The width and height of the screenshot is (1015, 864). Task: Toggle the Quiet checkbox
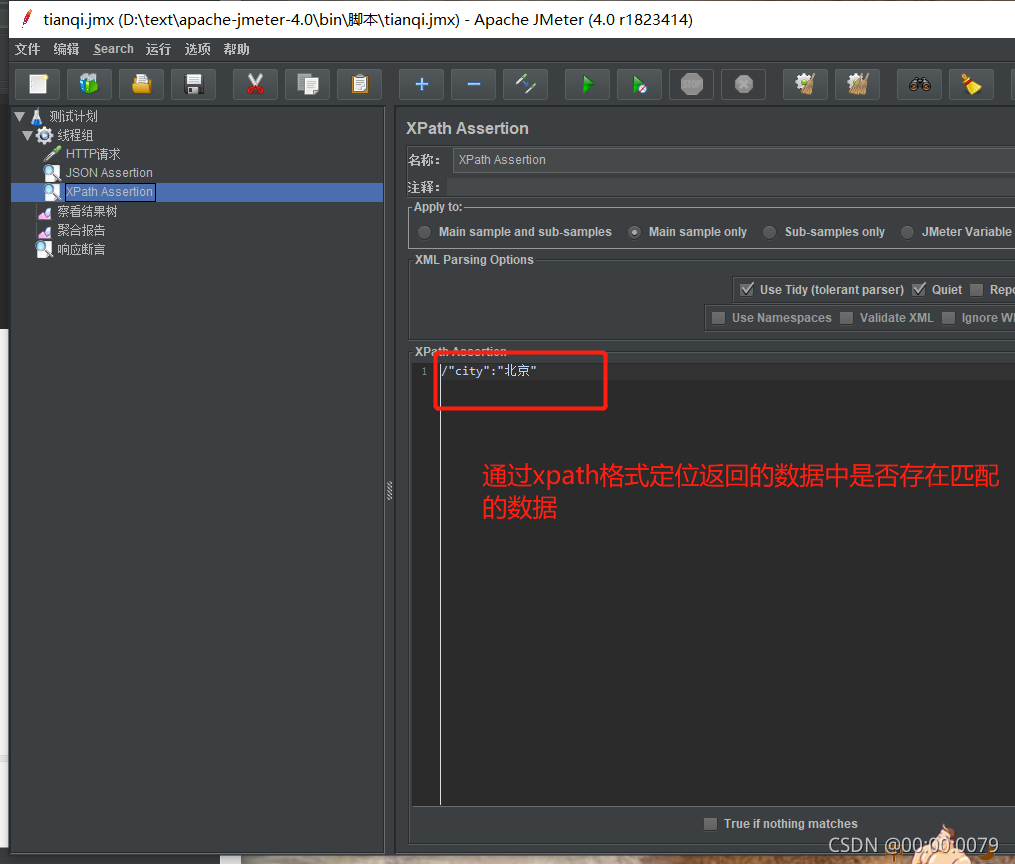click(x=919, y=289)
